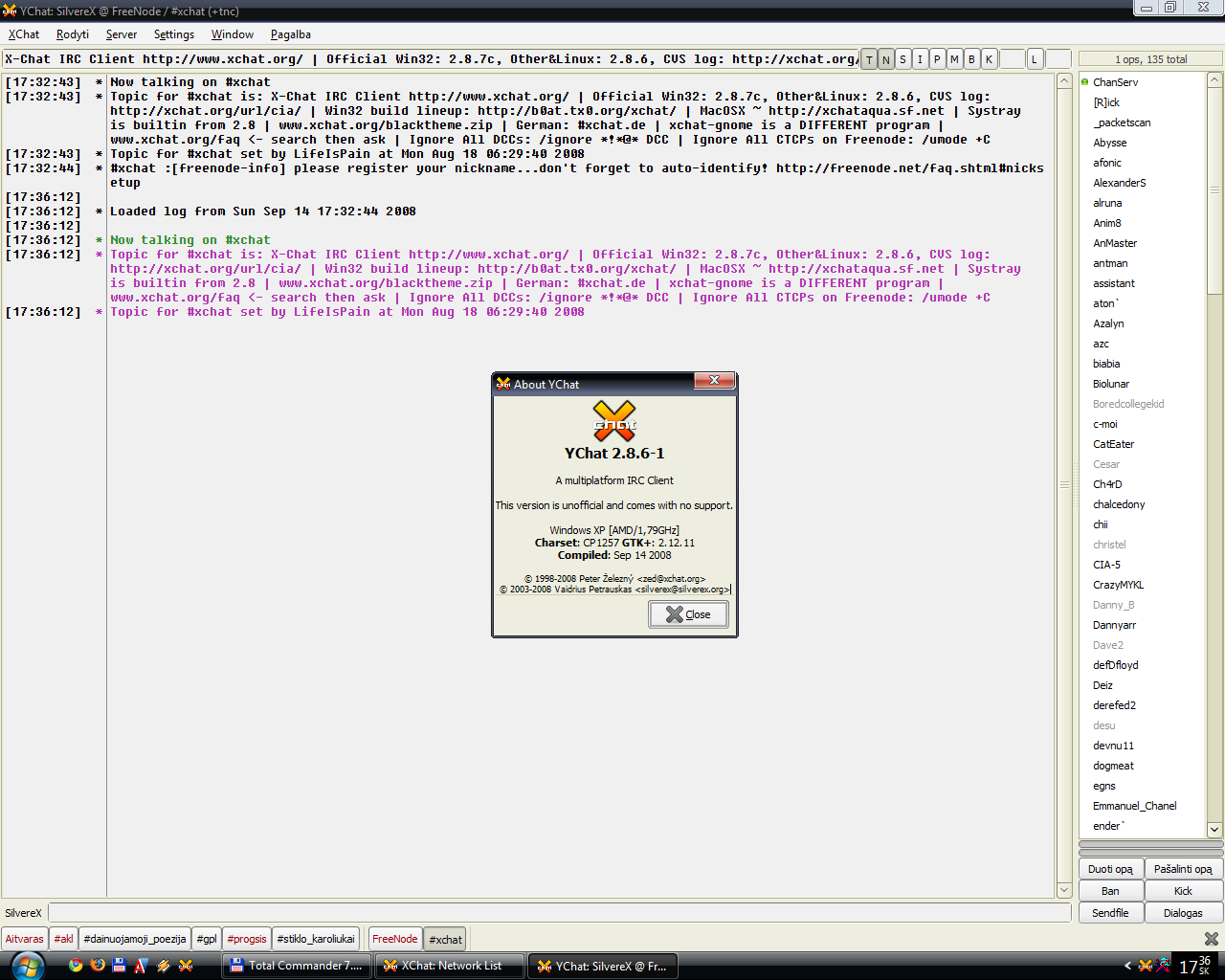The image size is (1225, 980).
Task: Toggle the S channel mode button
Action: tap(902, 59)
